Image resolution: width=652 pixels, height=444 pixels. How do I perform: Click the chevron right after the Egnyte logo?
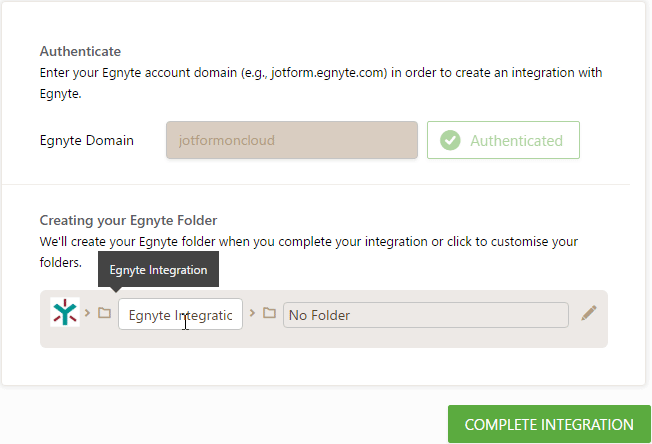pyautogui.click(x=88, y=314)
